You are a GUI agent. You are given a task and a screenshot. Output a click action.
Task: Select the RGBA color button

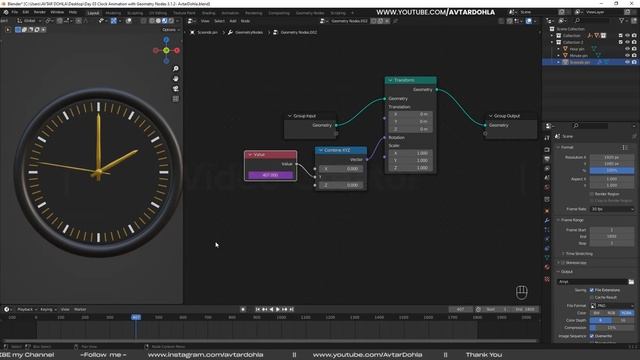[x=627, y=313]
